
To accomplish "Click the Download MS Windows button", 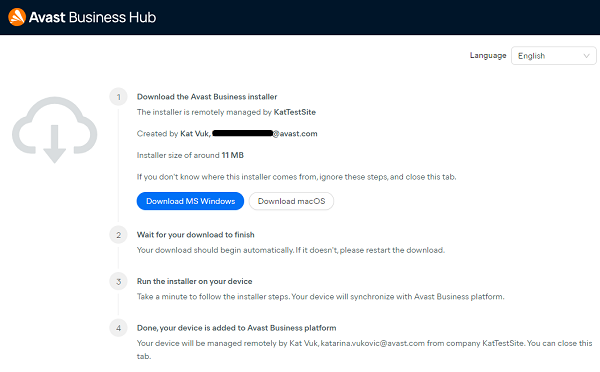I will [x=190, y=201].
